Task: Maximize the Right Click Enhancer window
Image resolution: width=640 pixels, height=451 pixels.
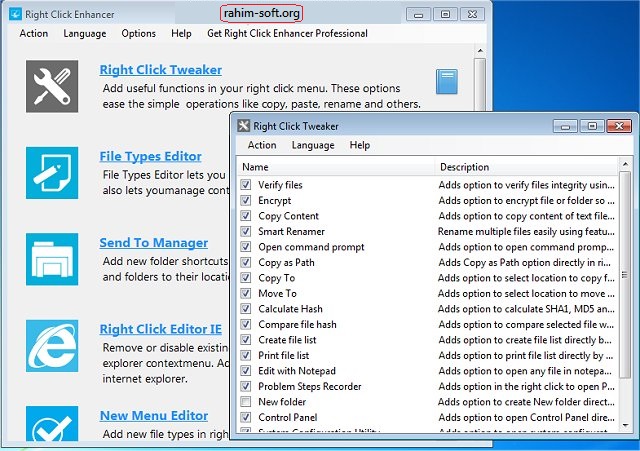Action: click(x=445, y=14)
